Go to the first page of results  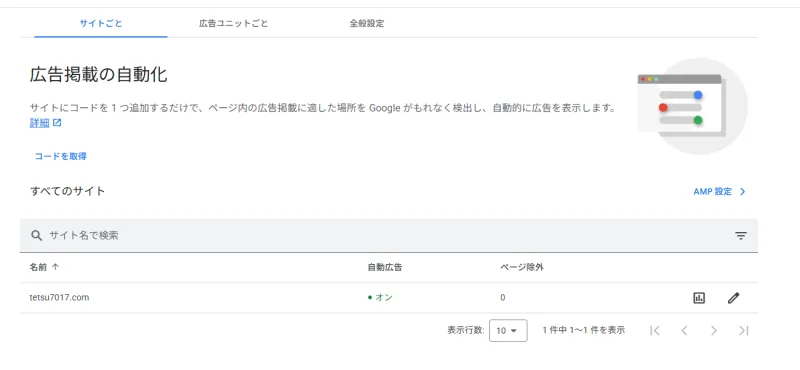click(655, 331)
